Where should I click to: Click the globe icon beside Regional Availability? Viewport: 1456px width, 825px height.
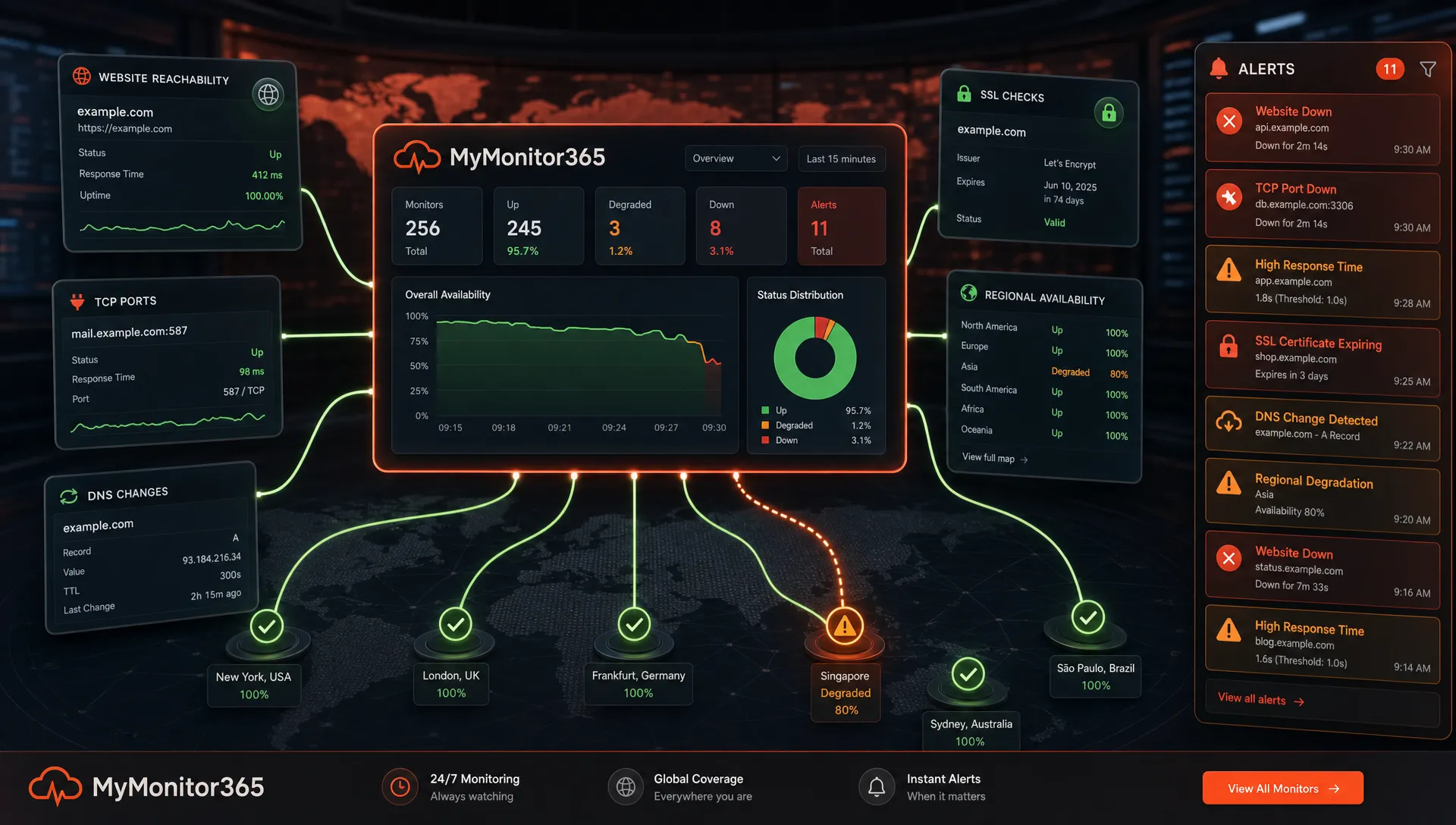968,293
